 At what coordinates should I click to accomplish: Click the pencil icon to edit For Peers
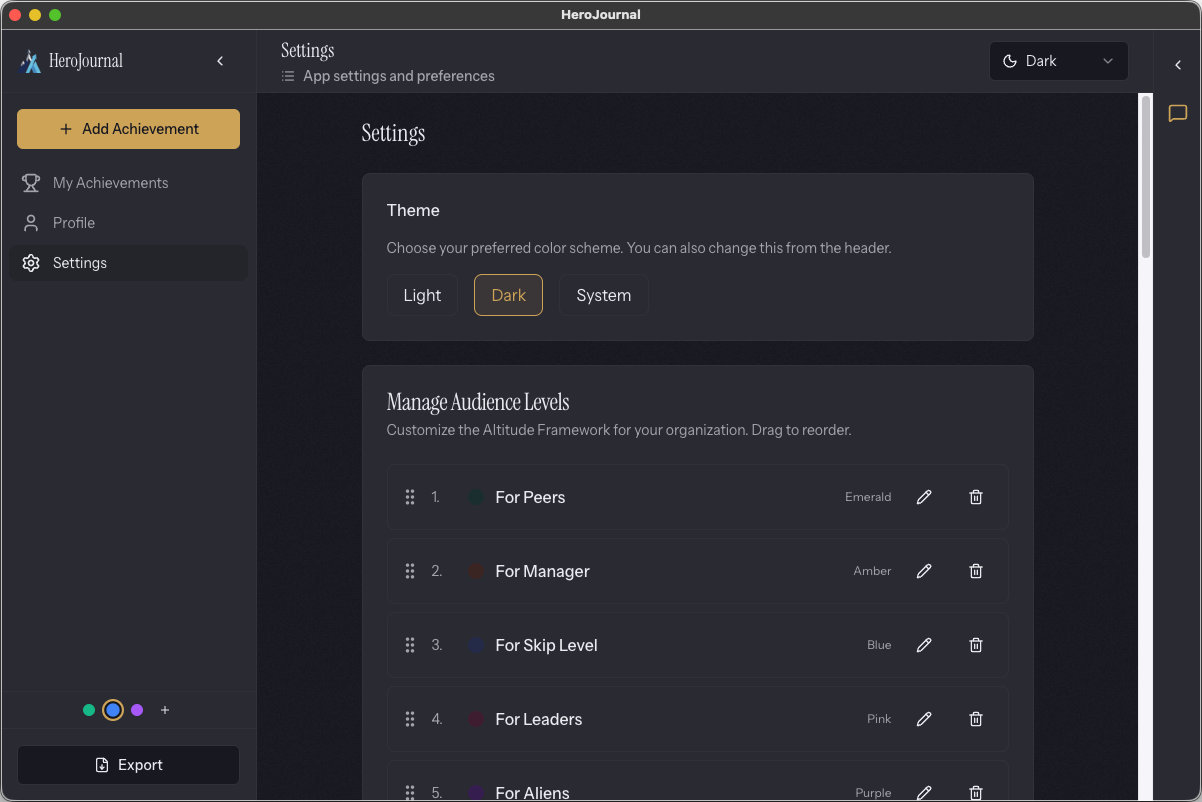pos(923,497)
